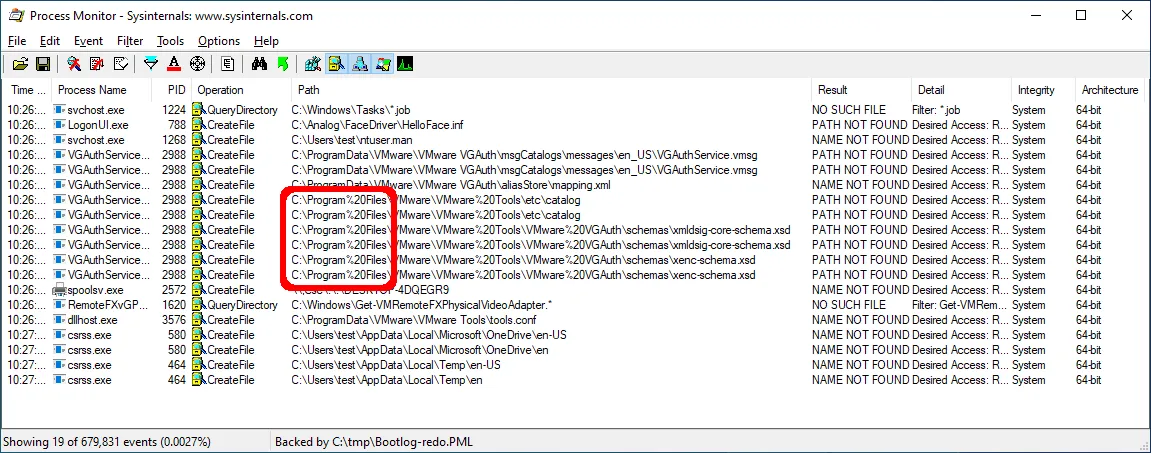Click the 'Backed by C:\tmp\Bootlog-redo.PML' status
This screenshot has height=453, width=1151.
click(374, 442)
